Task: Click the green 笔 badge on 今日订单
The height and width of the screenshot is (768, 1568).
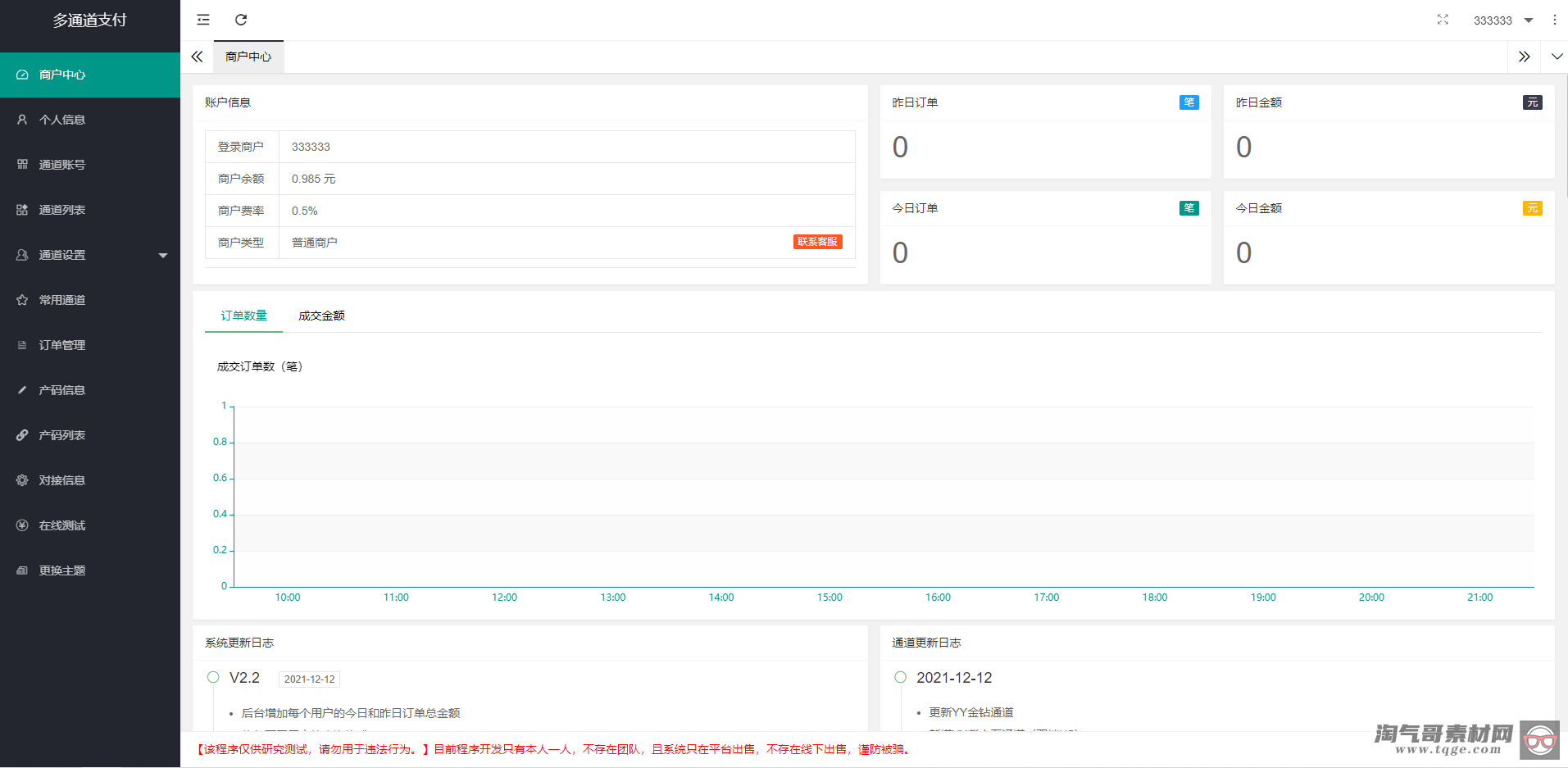Action: [1188, 208]
